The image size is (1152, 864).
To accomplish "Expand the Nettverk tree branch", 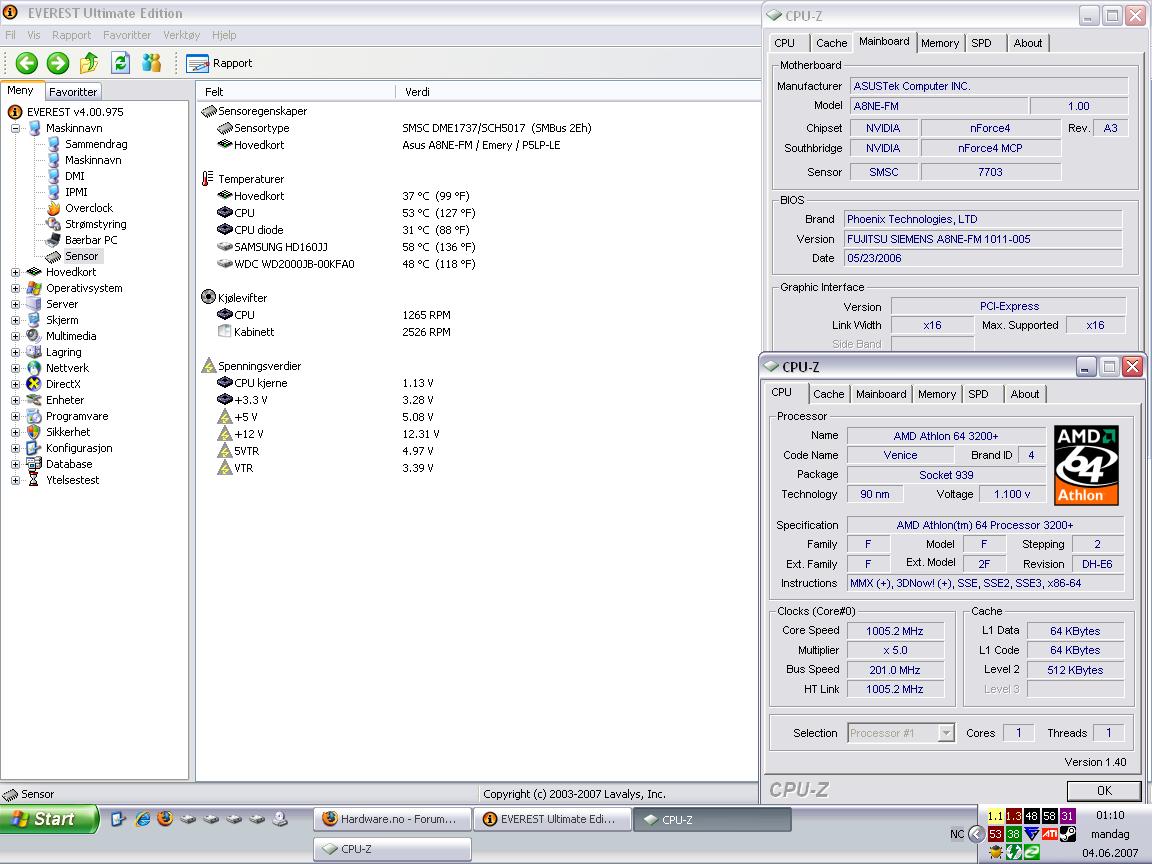I will pos(15,368).
